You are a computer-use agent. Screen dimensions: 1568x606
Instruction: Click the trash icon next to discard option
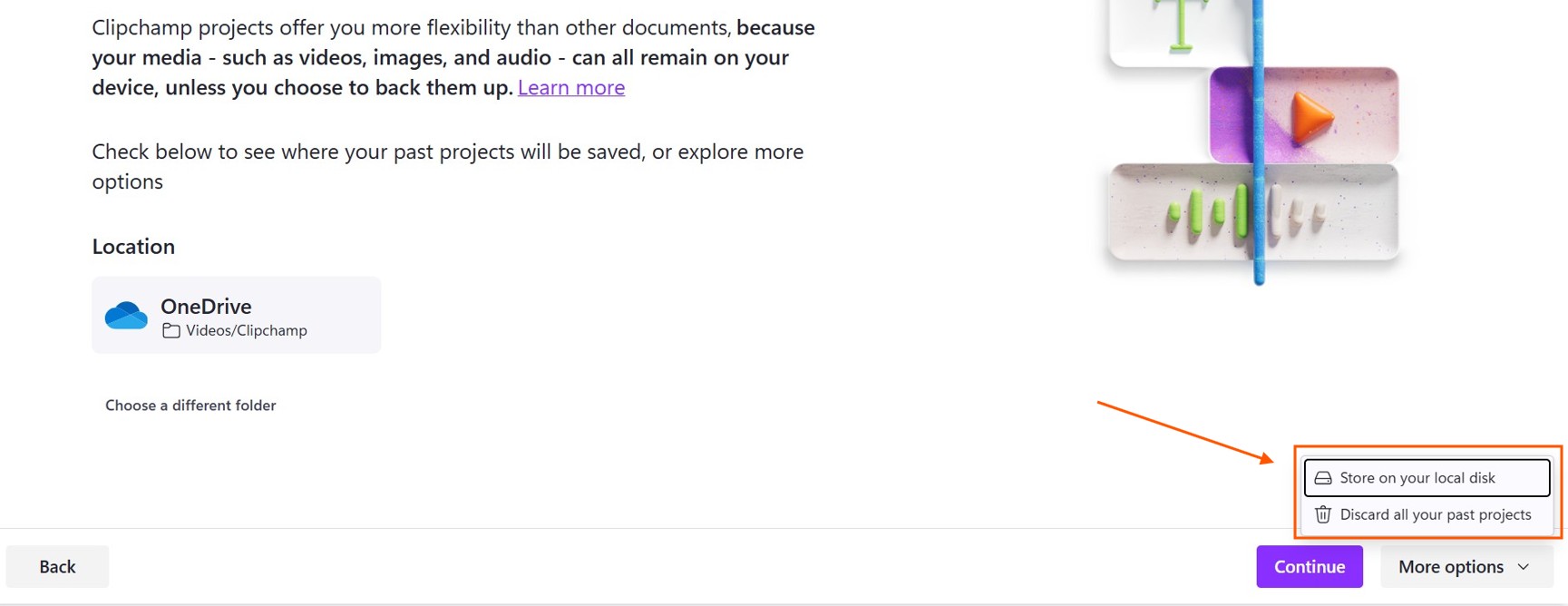(x=1322, y=514)
